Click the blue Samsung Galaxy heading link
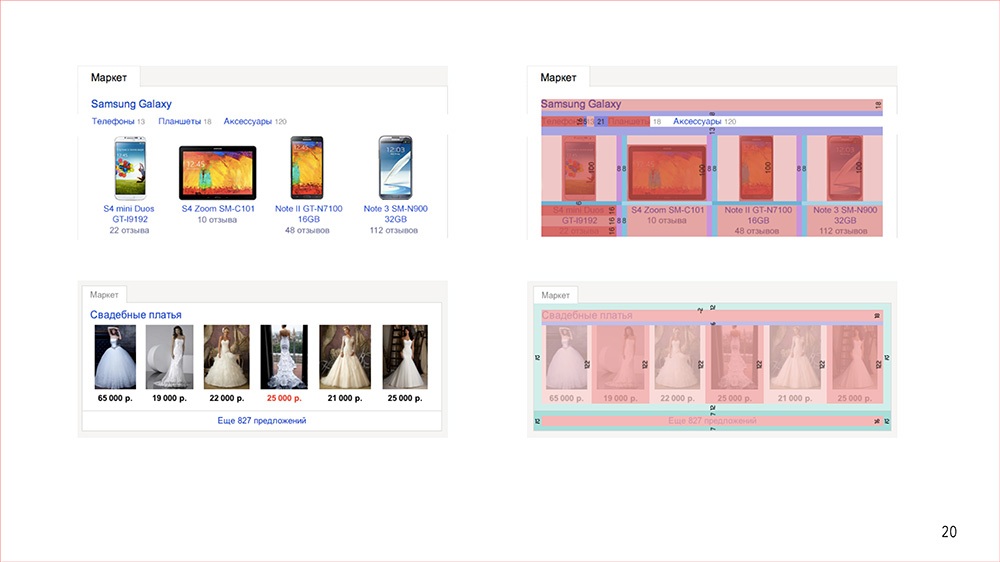Viewport: 1000px width, 562px height. [131, 104]
